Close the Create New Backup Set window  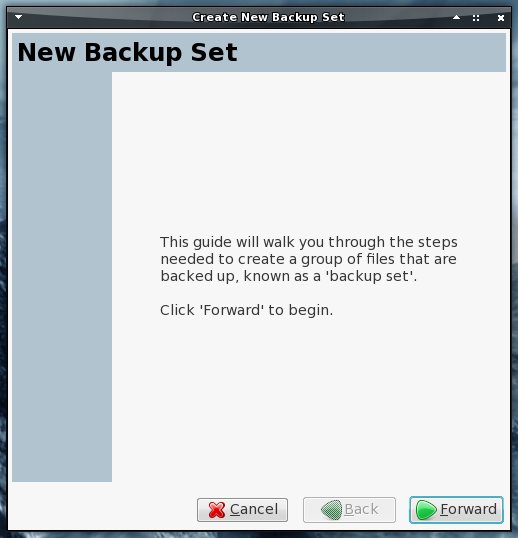point(501,18)
